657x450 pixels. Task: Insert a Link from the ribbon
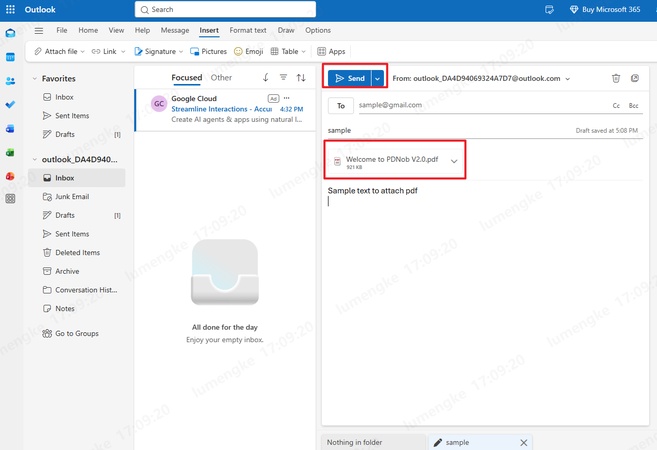click(x=104, y=52)
